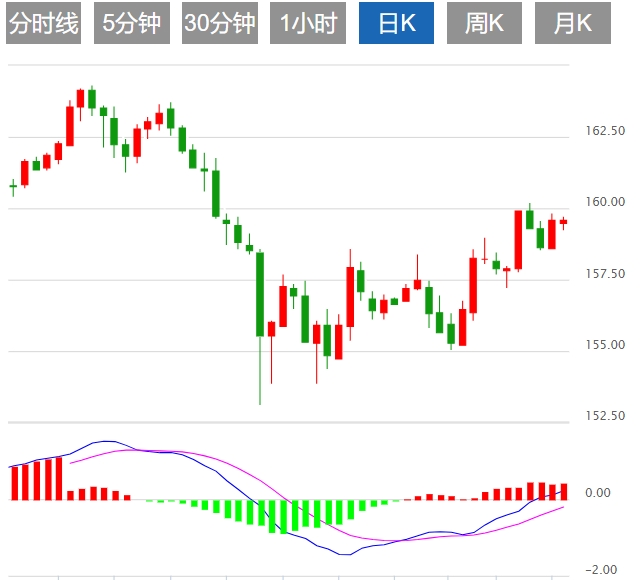Click the deepest green MACD histogram bar
642x580 pixels.
pyautogui.click(x=283, y=516)
